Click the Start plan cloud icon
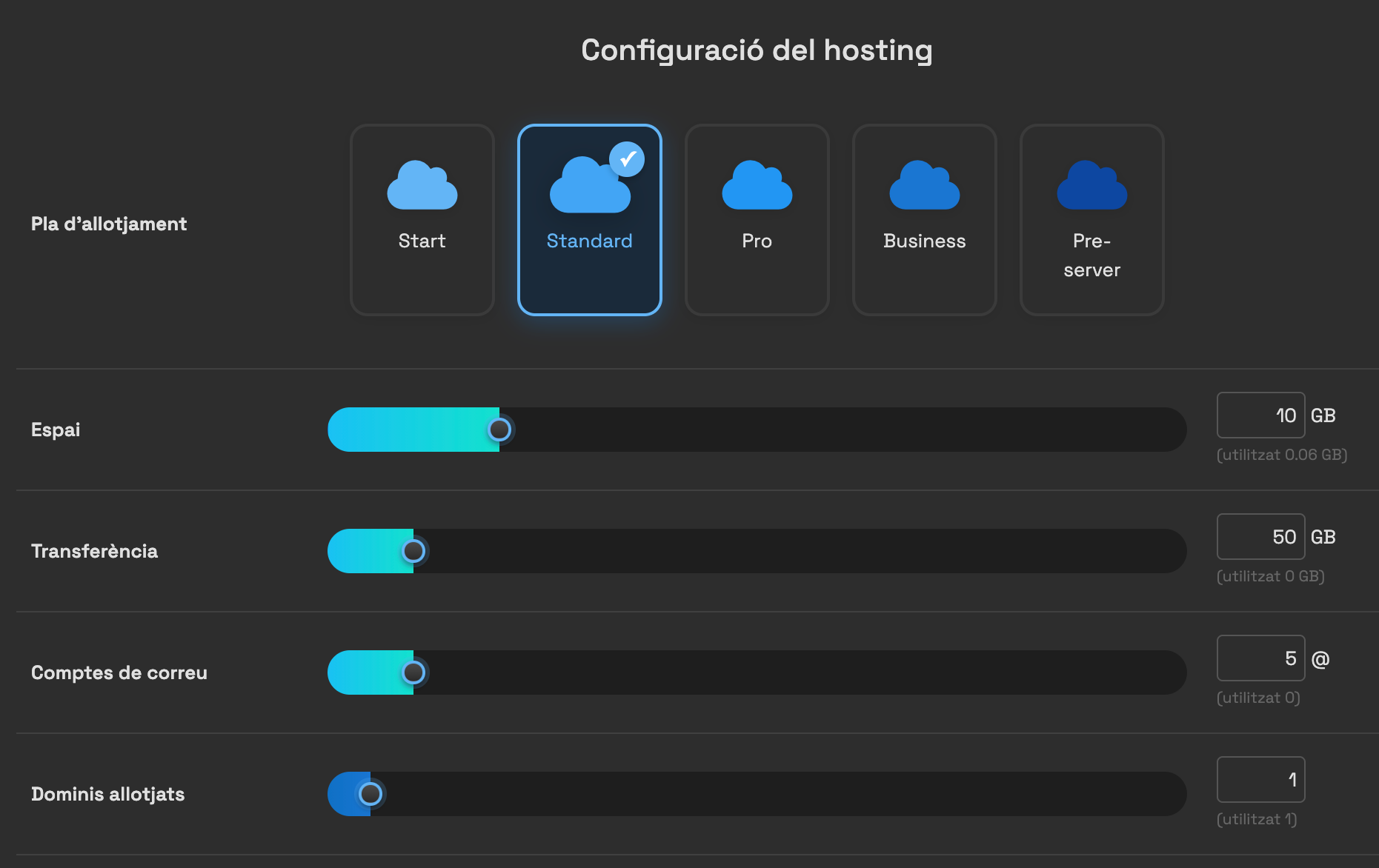Image resolution: width=1379 pixels, height=868 pixels. coord(422,185)
